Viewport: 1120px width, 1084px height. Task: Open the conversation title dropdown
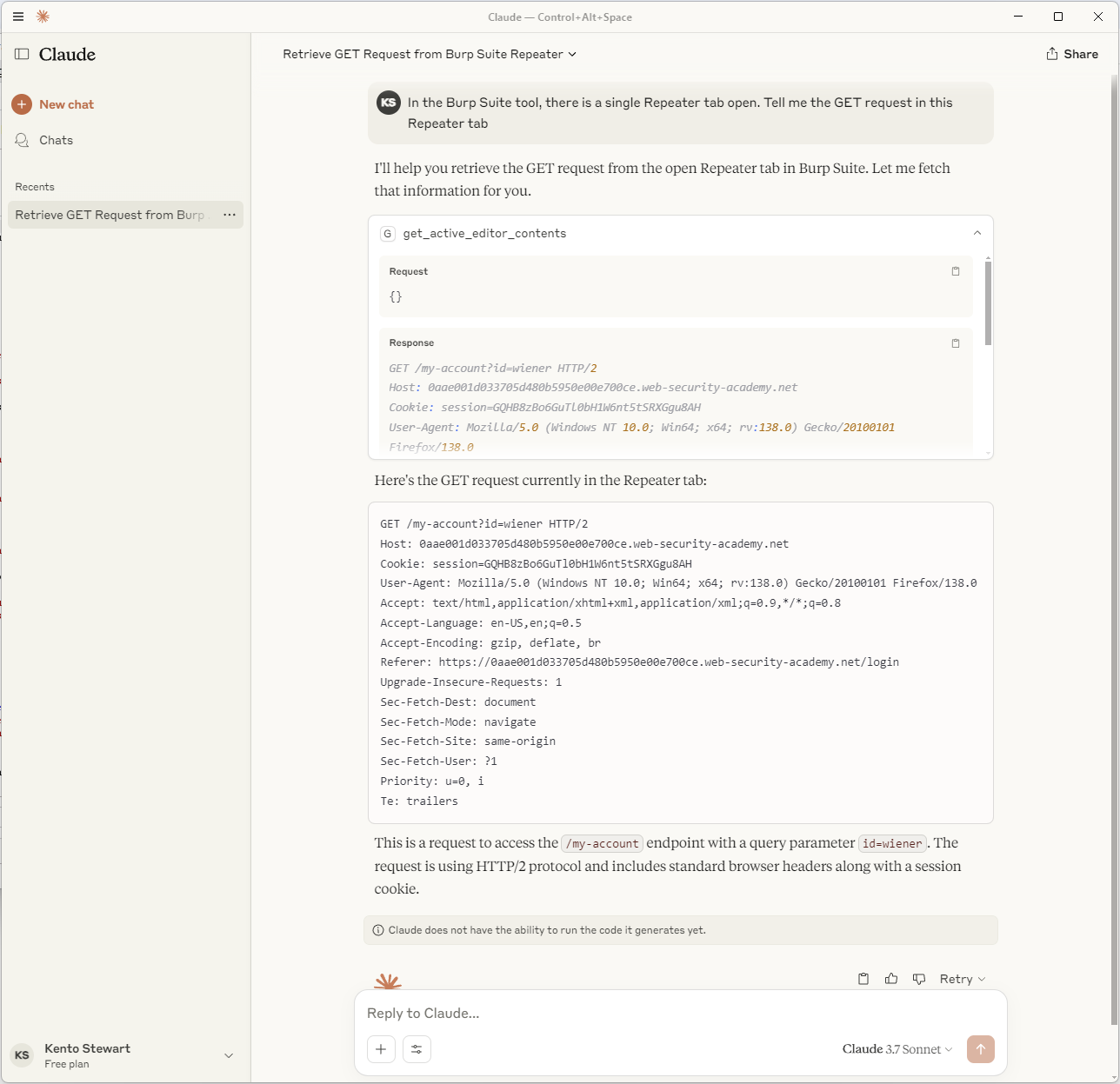(572, 54)
